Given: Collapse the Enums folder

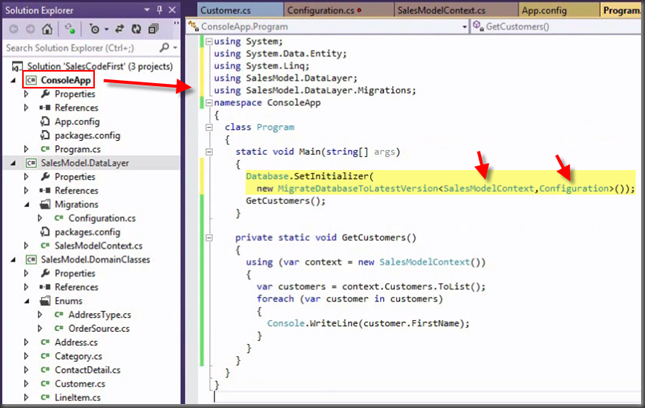Looking at the screenshot, I should click(27, 301).
